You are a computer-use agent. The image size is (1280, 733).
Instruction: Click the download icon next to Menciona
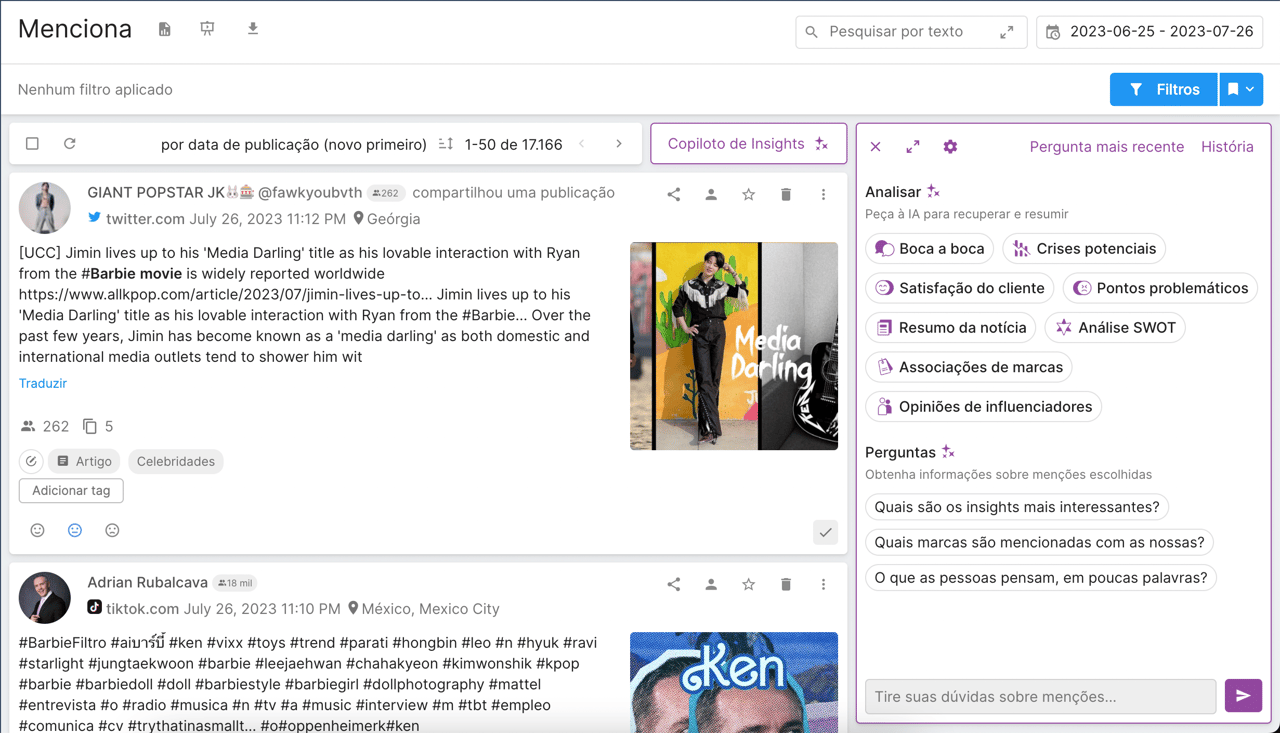pos(253,29)
